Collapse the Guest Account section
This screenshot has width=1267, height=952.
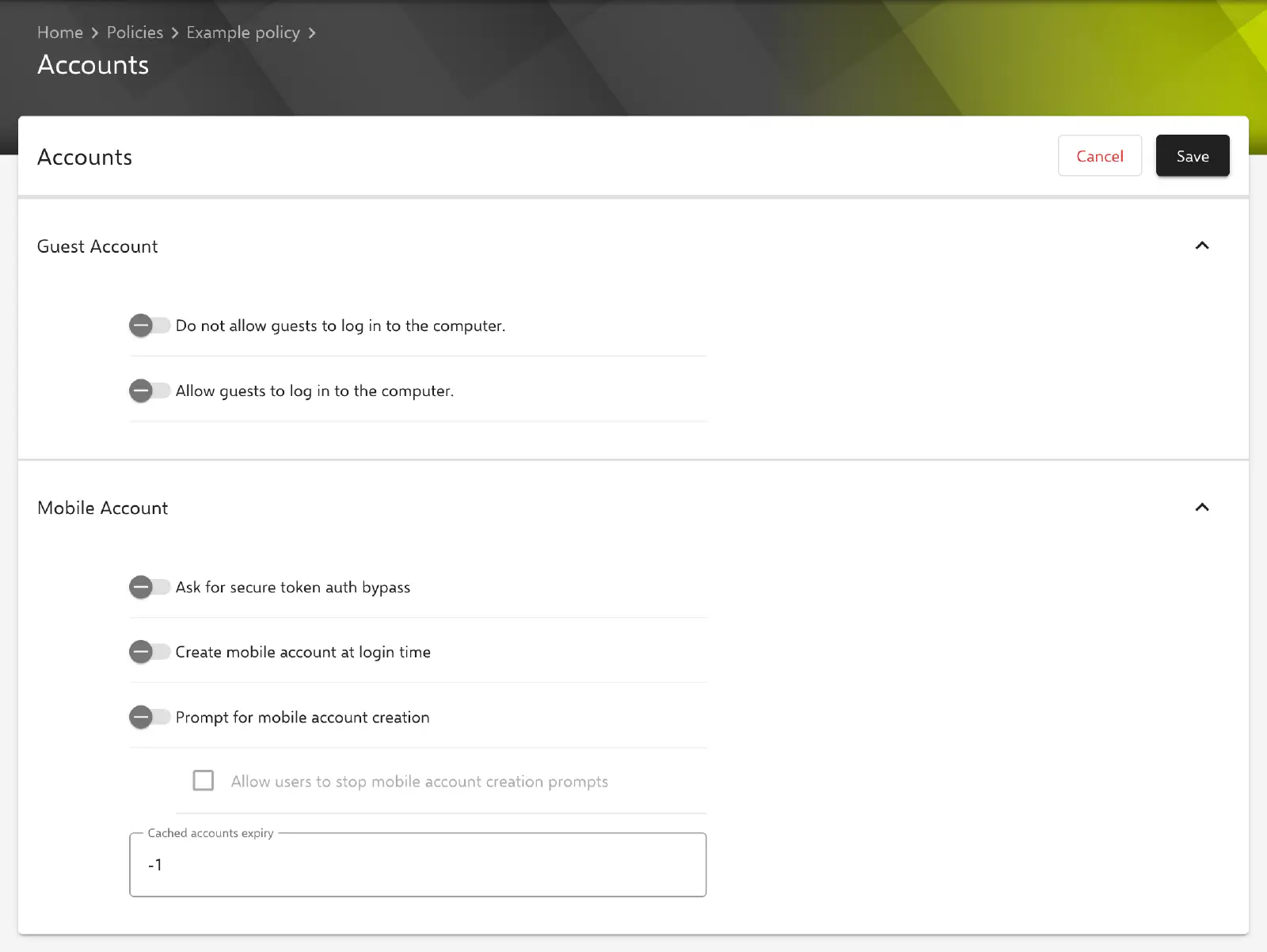pyautogui.click(x=1202, y=246)
